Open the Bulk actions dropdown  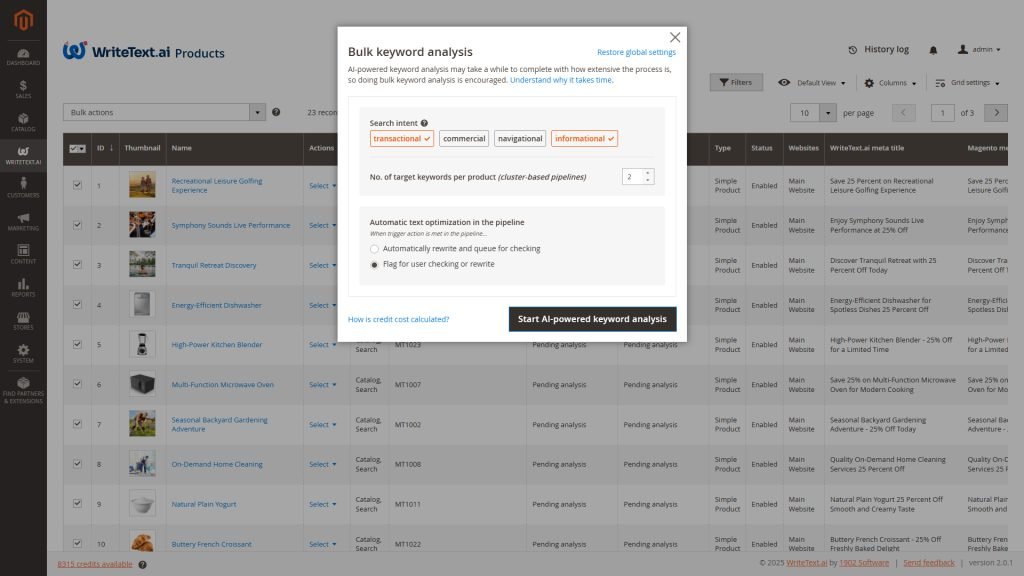165,112
